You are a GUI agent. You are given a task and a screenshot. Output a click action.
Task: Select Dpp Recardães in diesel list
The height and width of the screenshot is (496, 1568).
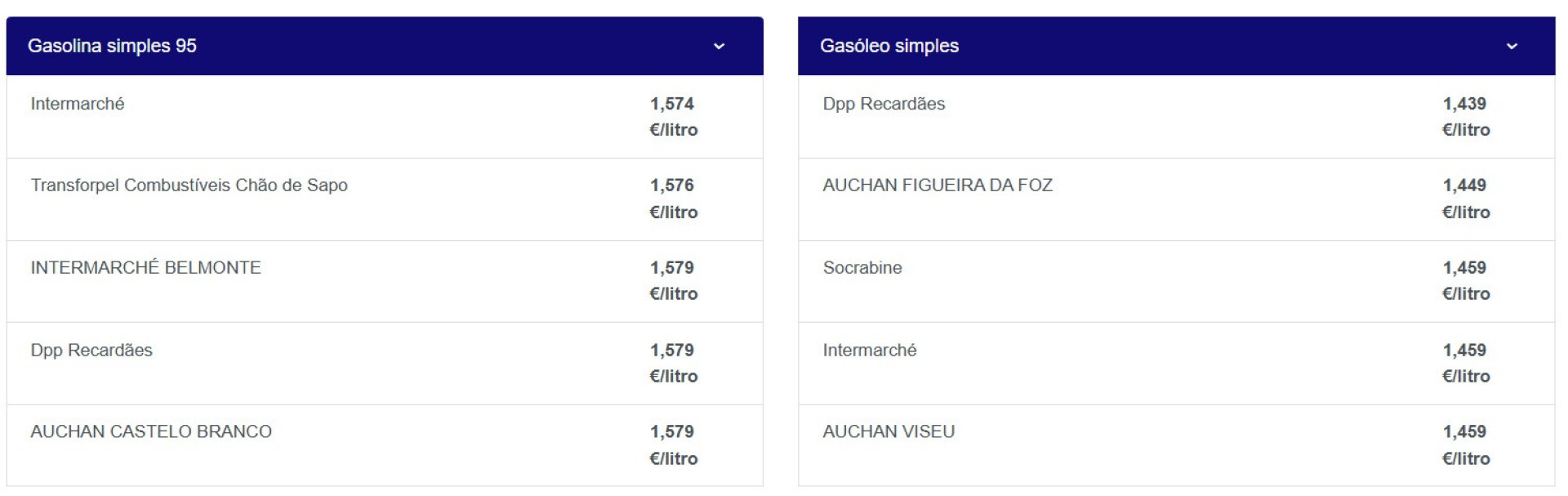[x=884, y=104]
